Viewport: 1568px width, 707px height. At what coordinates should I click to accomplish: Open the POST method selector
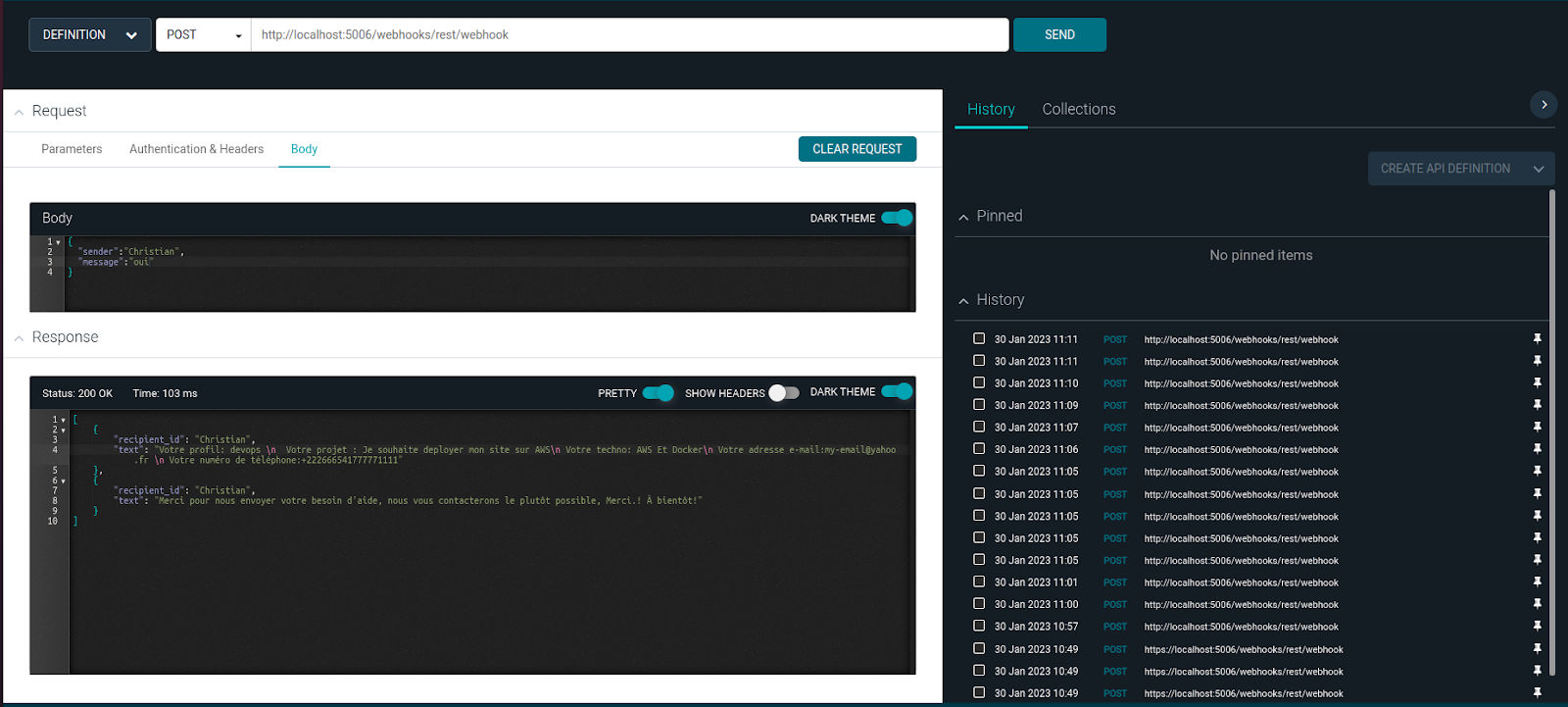[204, 34]
